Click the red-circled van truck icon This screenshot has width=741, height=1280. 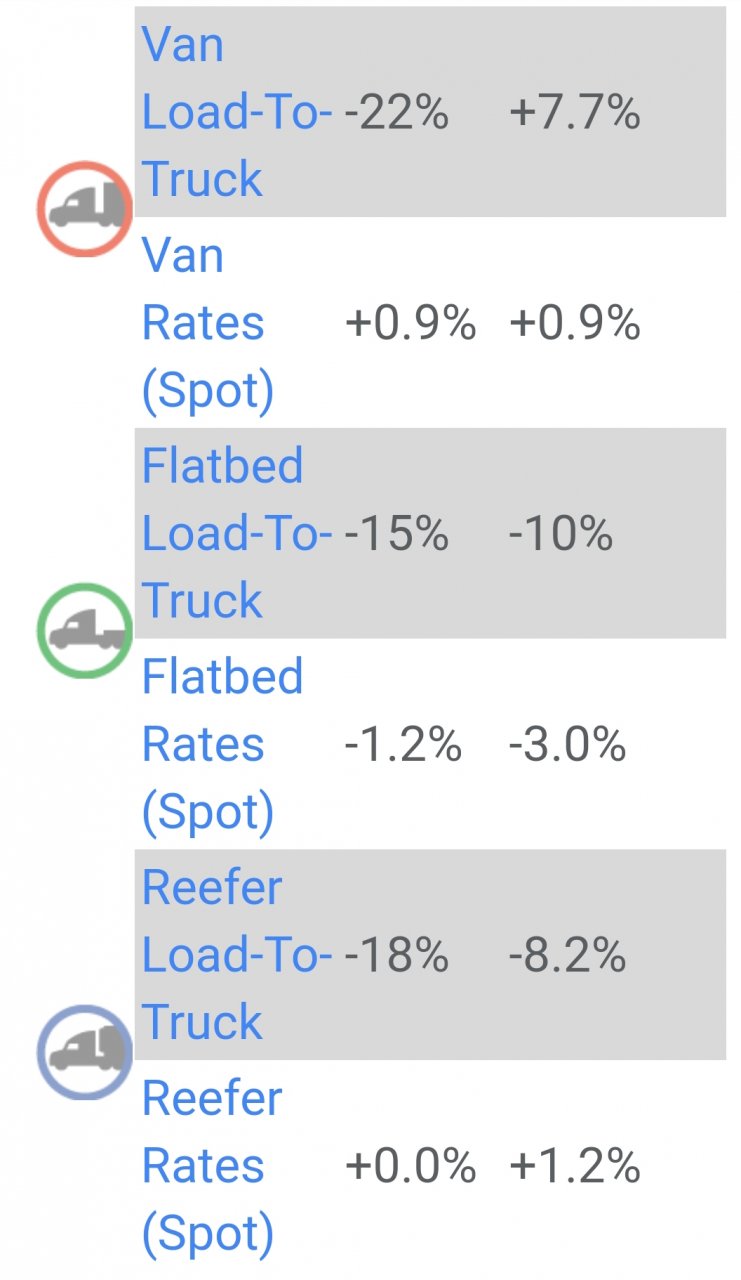point(85,208)
